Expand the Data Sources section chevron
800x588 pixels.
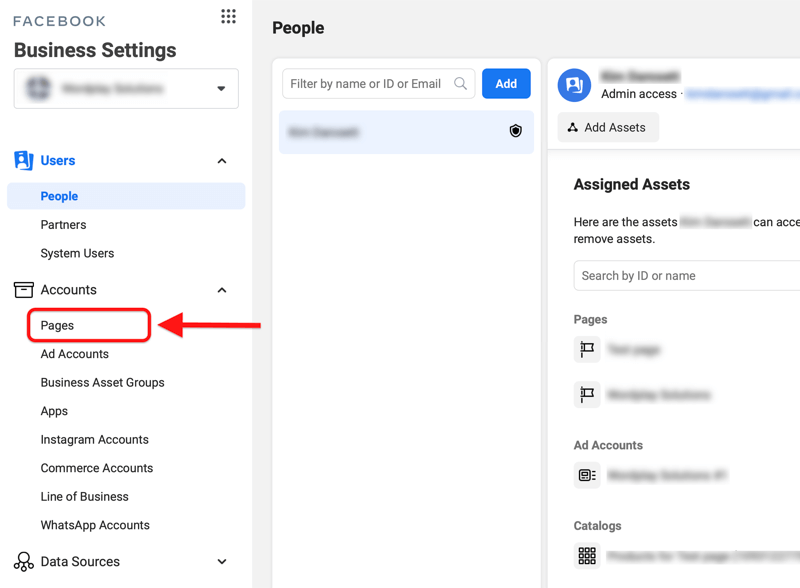click(221, 561)
